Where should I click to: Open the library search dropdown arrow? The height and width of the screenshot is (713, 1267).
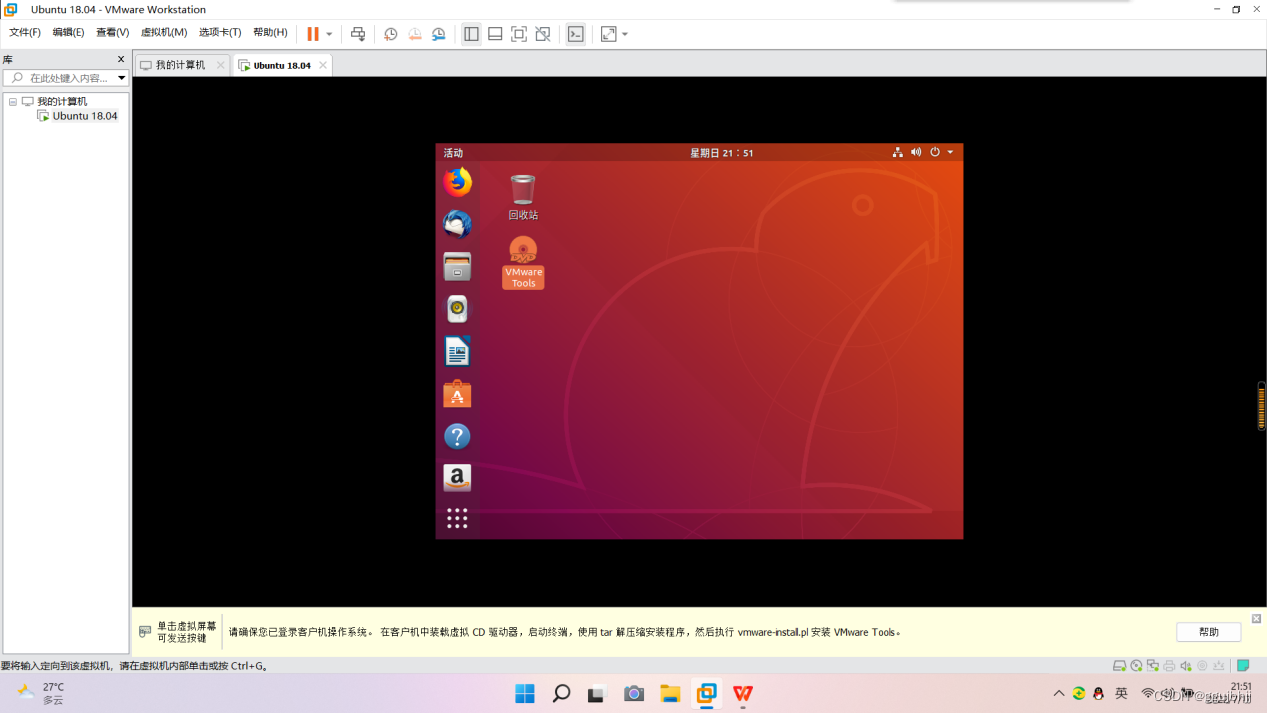click(122, 78)
